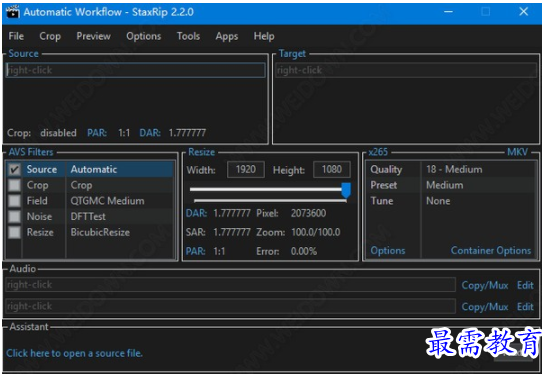
Task: Close the StaxRip window
Action: [x=524, y=12]
